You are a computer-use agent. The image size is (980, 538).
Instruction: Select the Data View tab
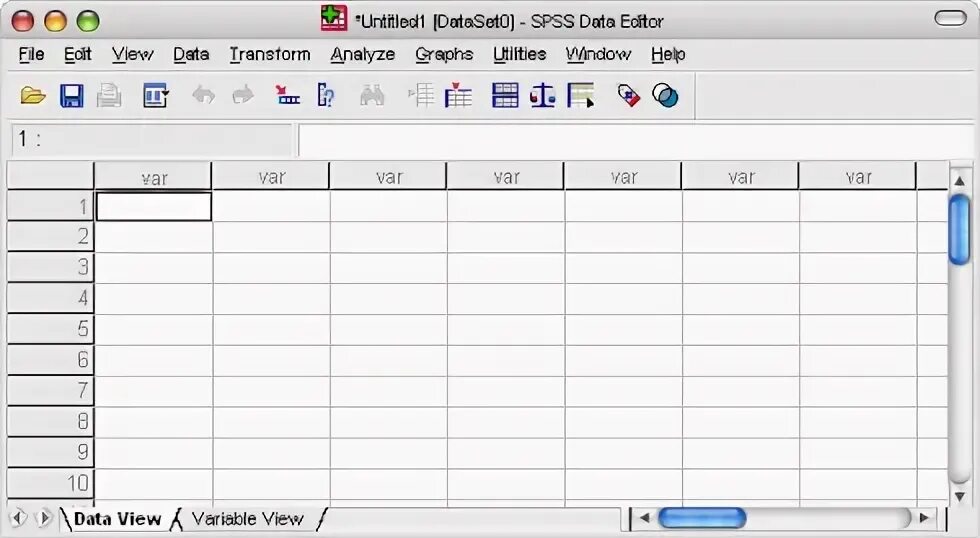117,519
